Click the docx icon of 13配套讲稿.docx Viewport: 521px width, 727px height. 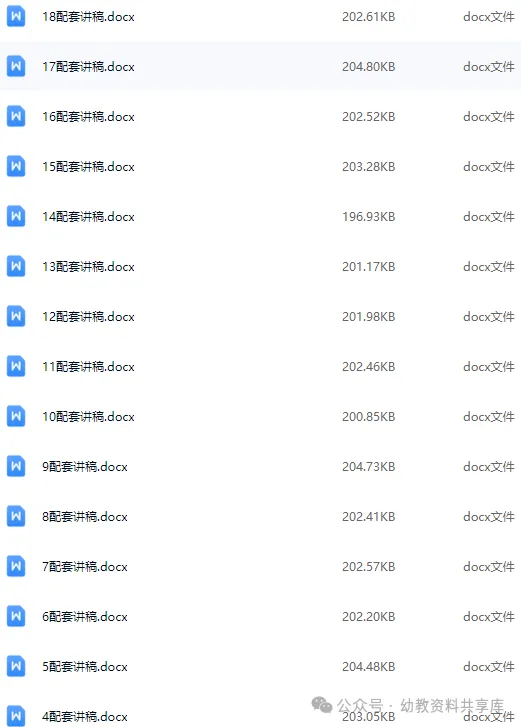(x=16, y=266)
